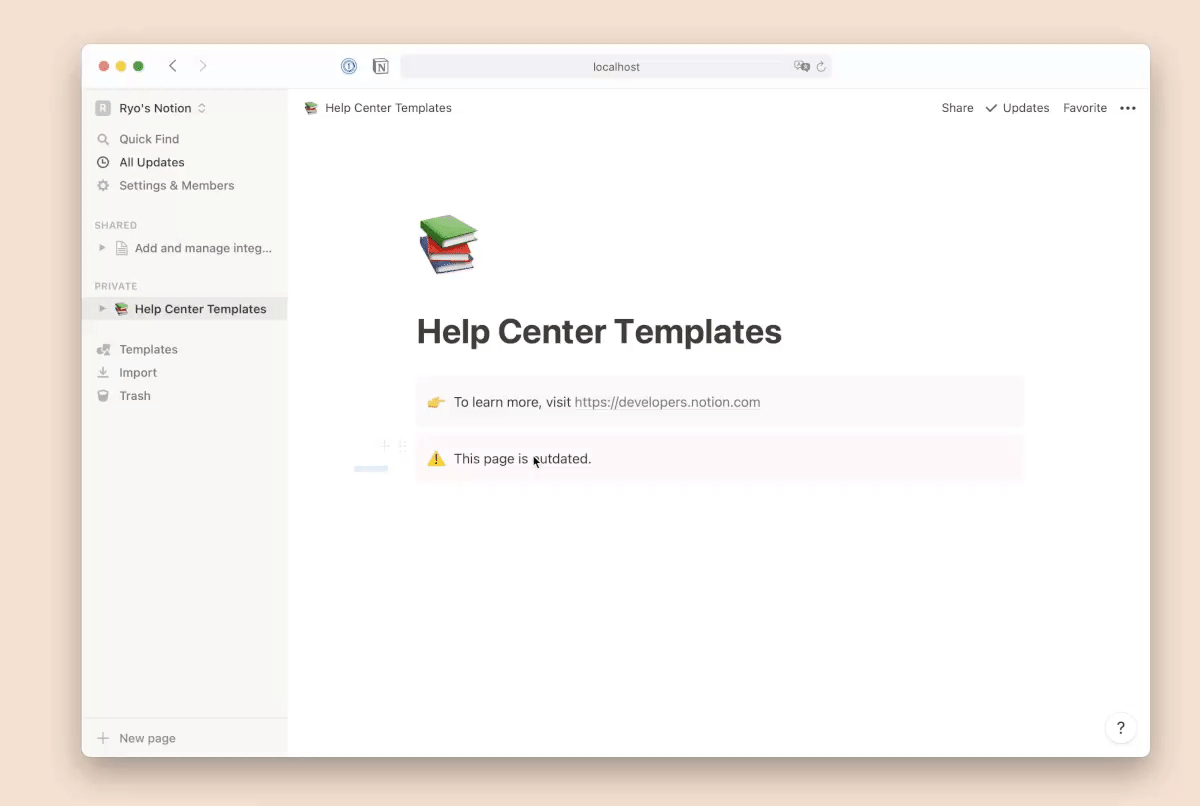Click the Share button

pos(957,108)
